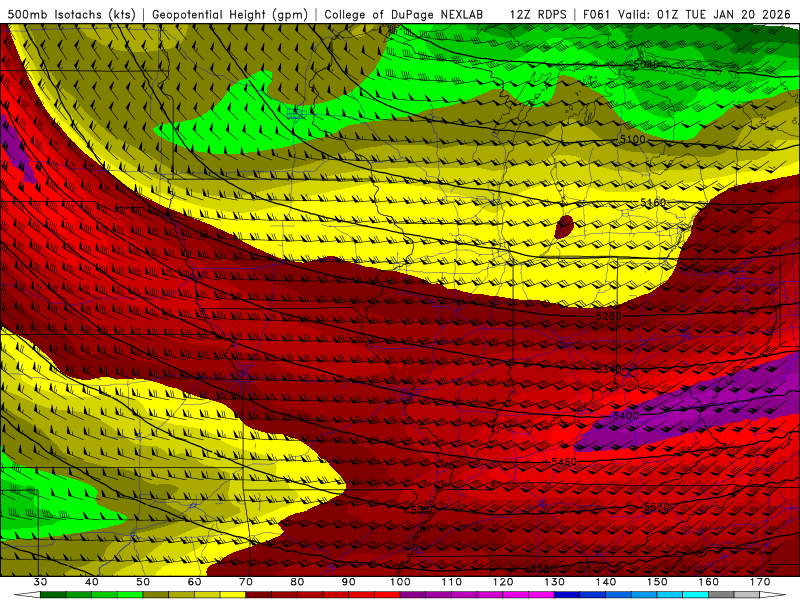Viewport: 800px width, 600px height.
Task: Click the 5040 height contour label
Action: pyautogui.click(x=646, y=65)
